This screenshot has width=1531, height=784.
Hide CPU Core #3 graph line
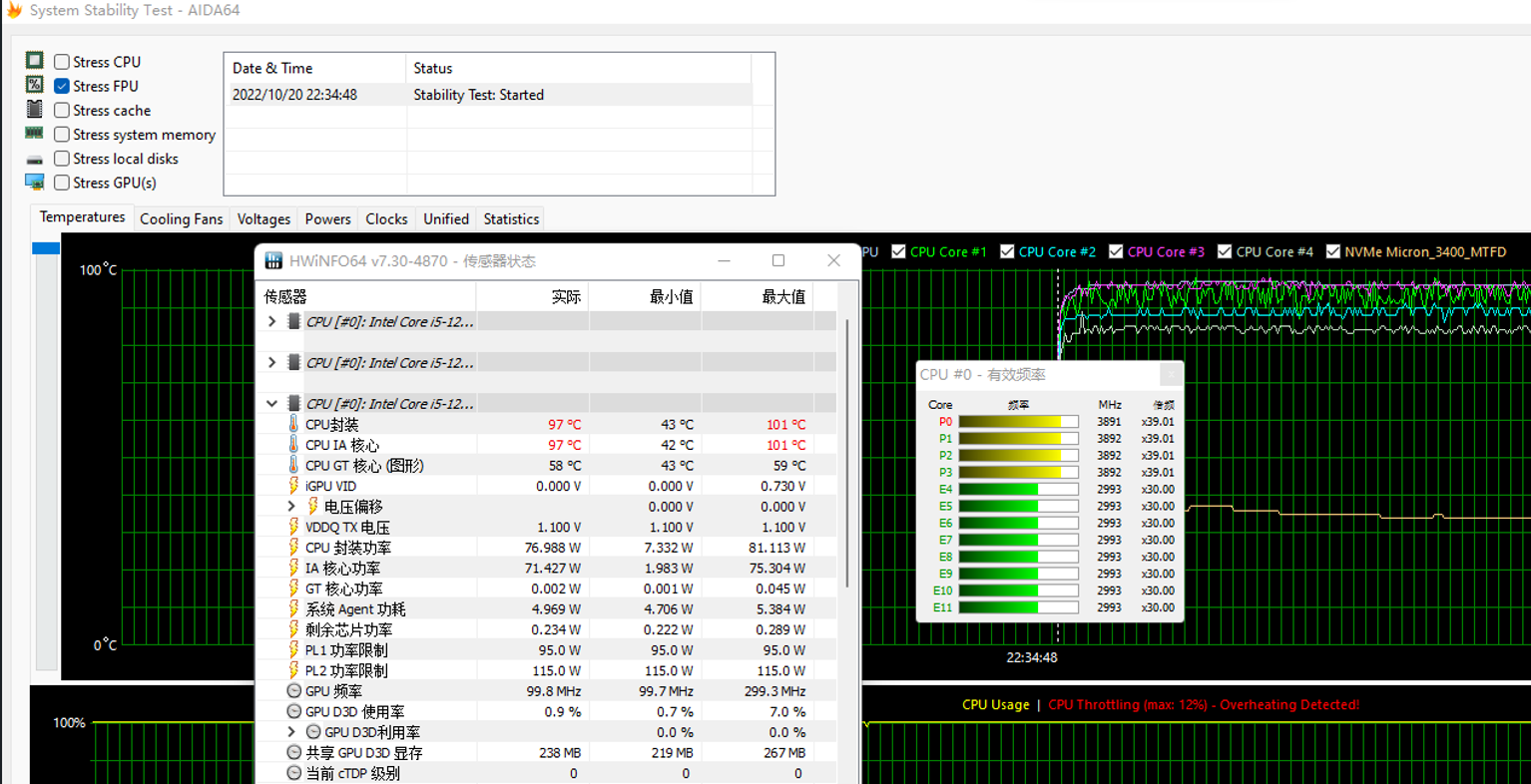coord(1116,252)
